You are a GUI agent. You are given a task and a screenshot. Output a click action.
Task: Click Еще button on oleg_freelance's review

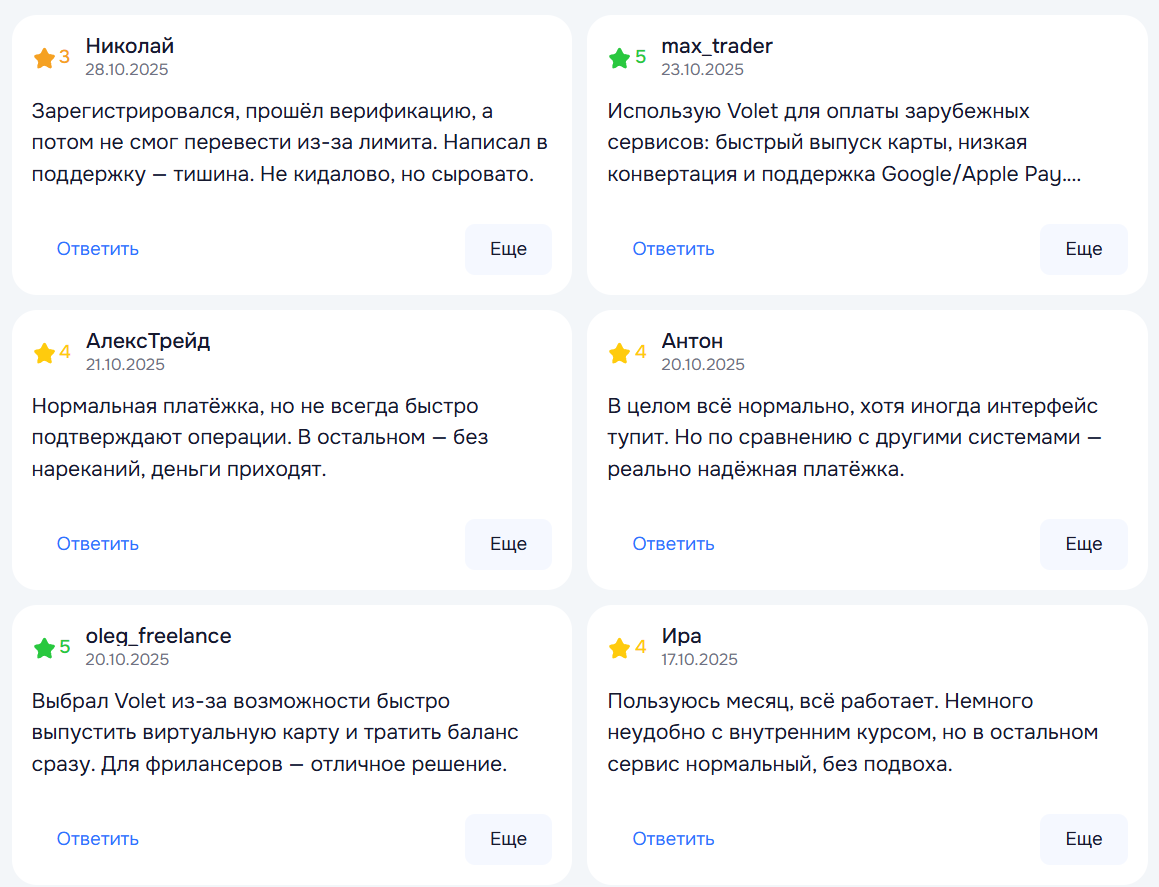coord(508,839)
